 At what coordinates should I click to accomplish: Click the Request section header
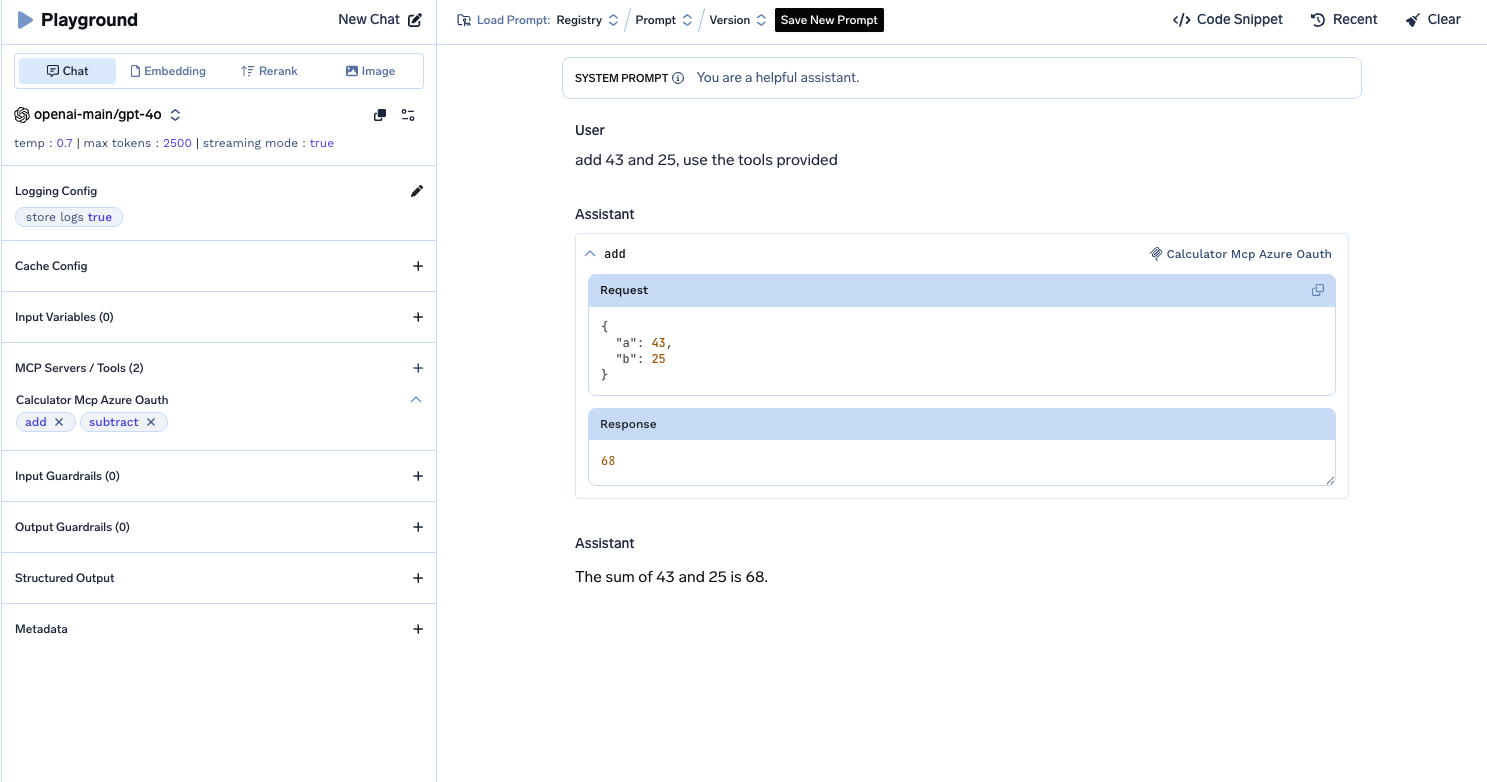(x=962, y=290)
